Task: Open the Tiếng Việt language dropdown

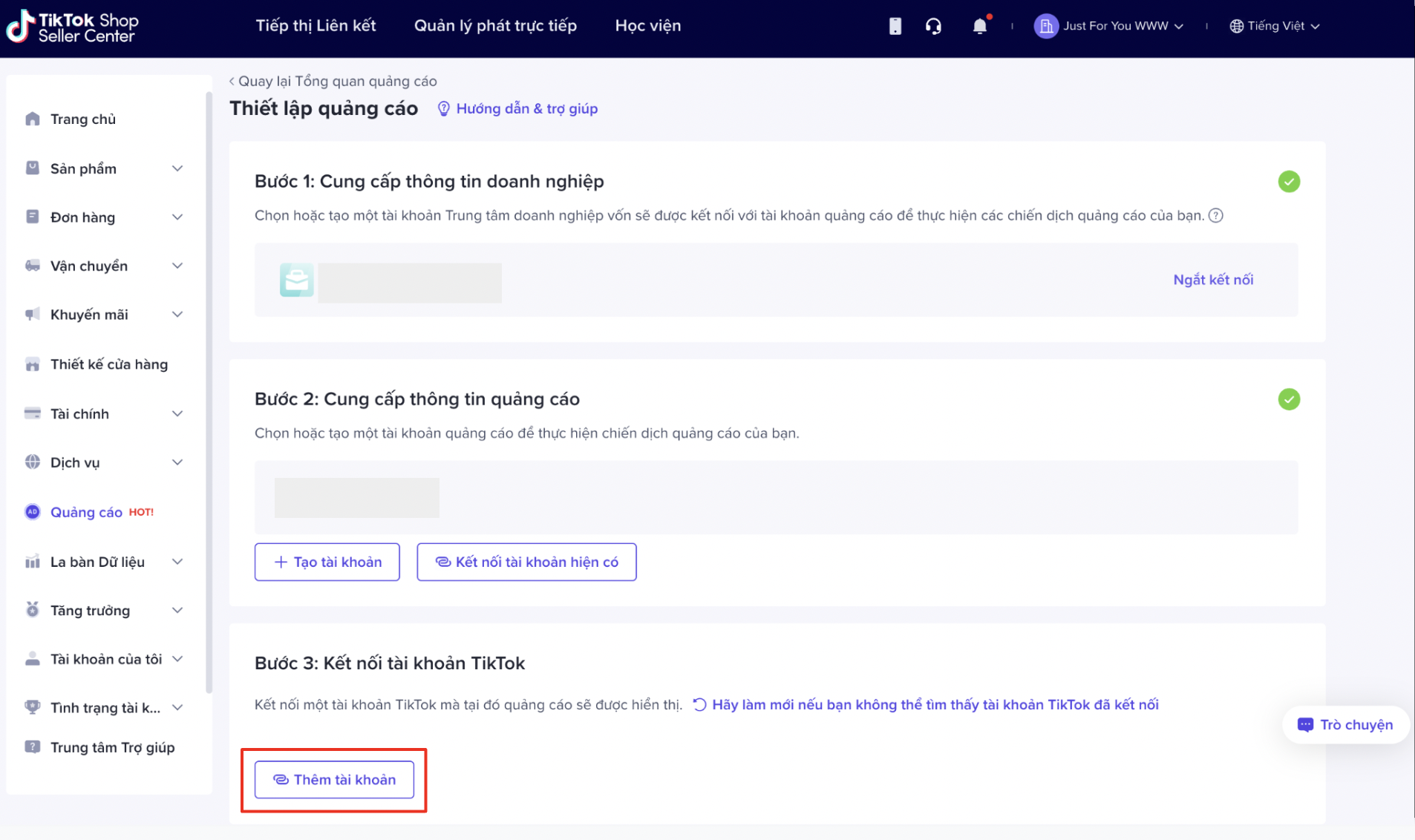Action: point(1274,26)
